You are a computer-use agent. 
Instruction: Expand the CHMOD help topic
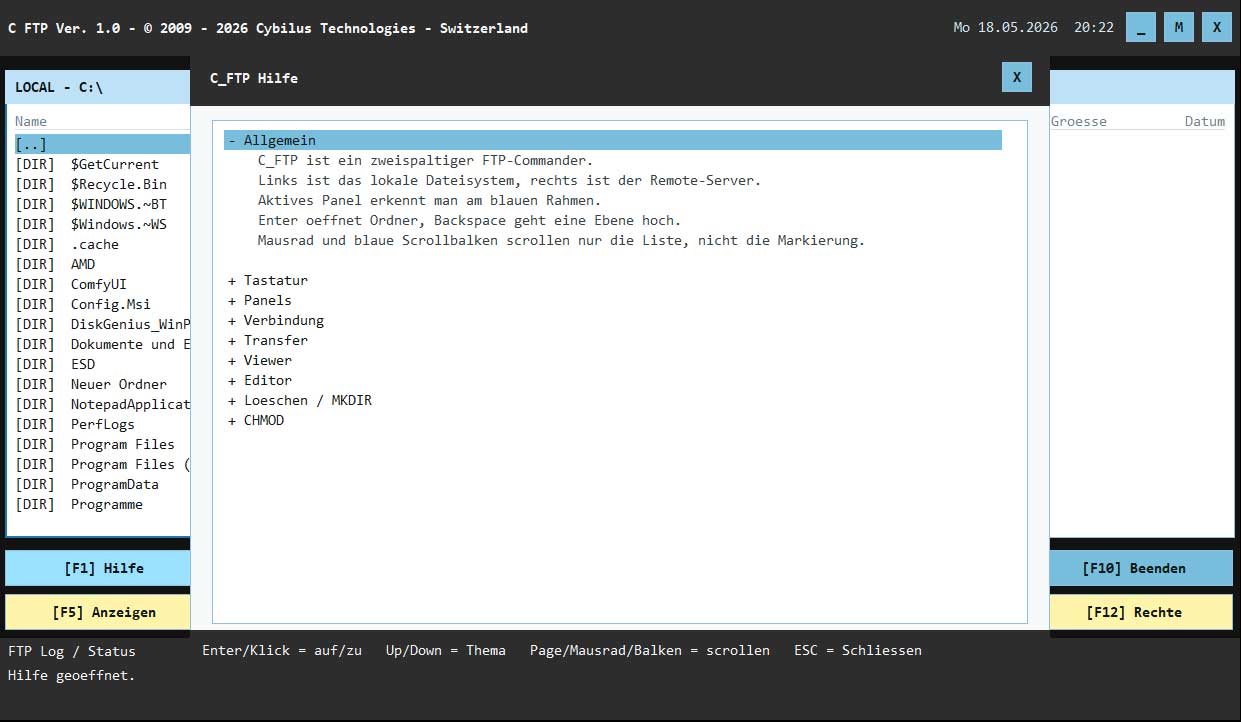coord(256,420)
